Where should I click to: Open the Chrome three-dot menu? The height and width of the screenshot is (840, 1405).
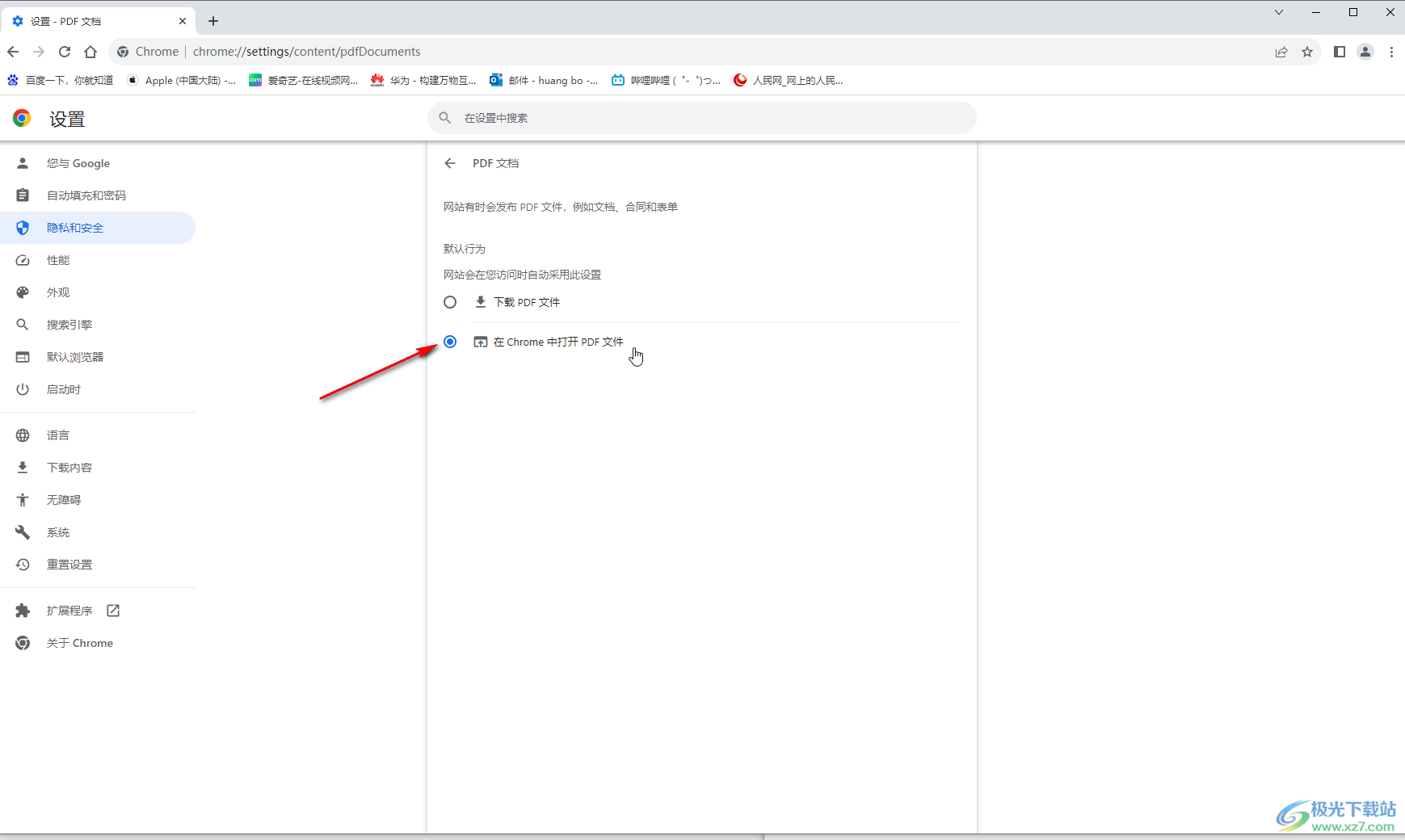1391,52
